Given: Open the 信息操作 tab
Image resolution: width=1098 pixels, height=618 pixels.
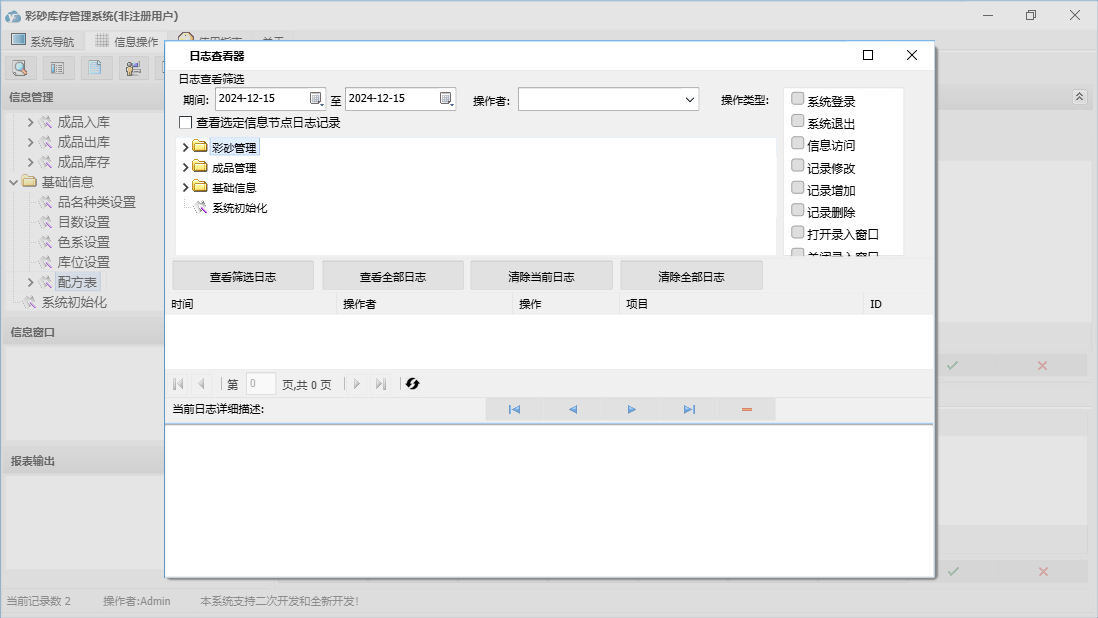Looking at the screenshot, I should pos(127,41).
